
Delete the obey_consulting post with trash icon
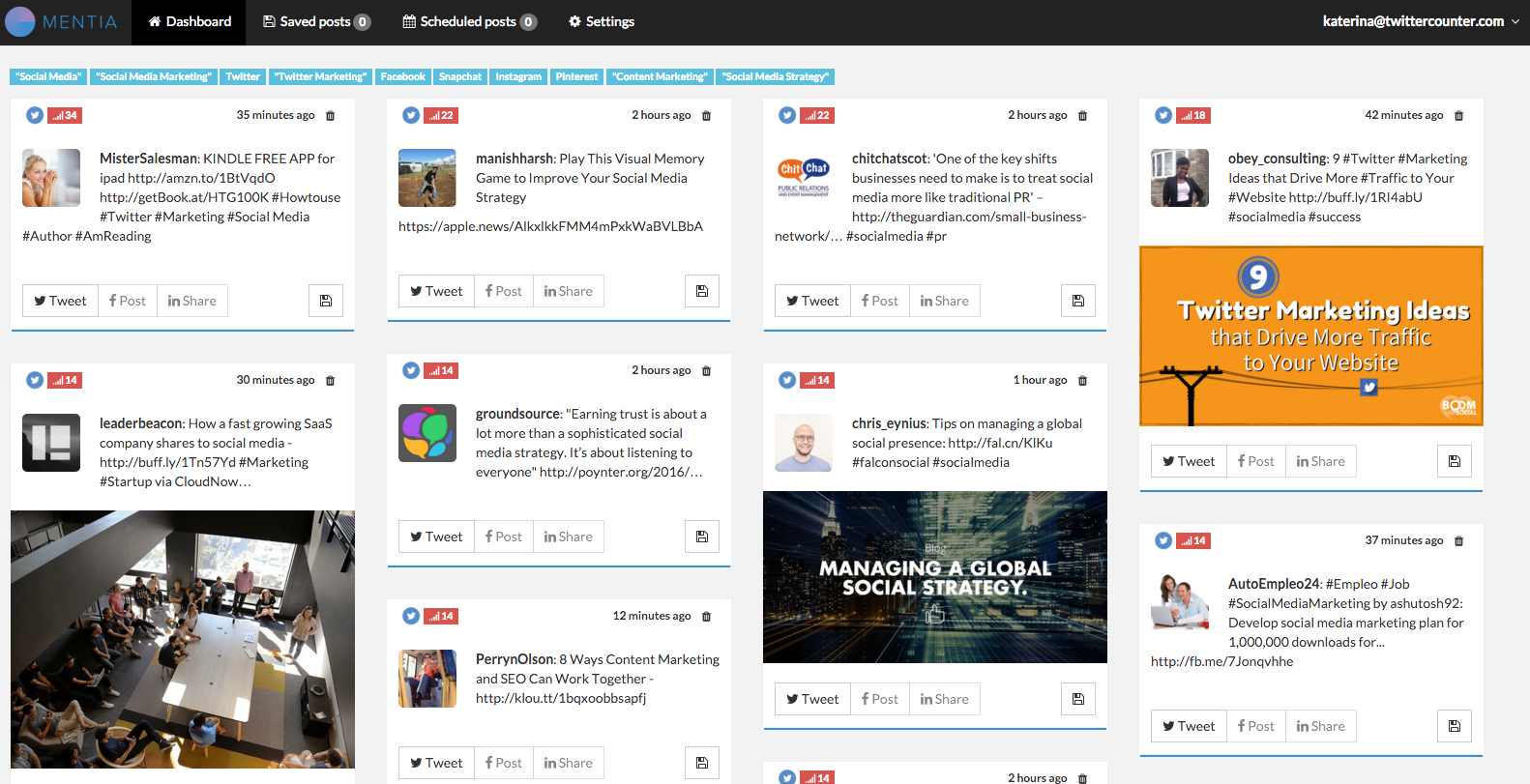pos(1458,115)
